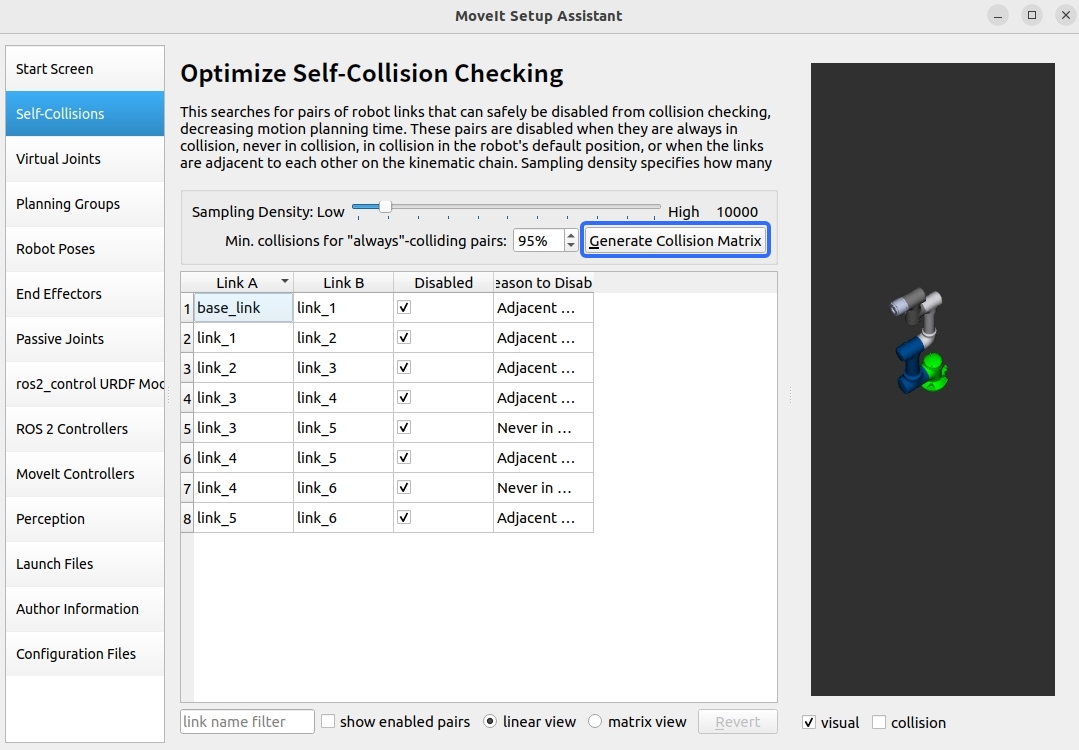
Task: Select the matrix view radio button
Action: coord(595,722)
